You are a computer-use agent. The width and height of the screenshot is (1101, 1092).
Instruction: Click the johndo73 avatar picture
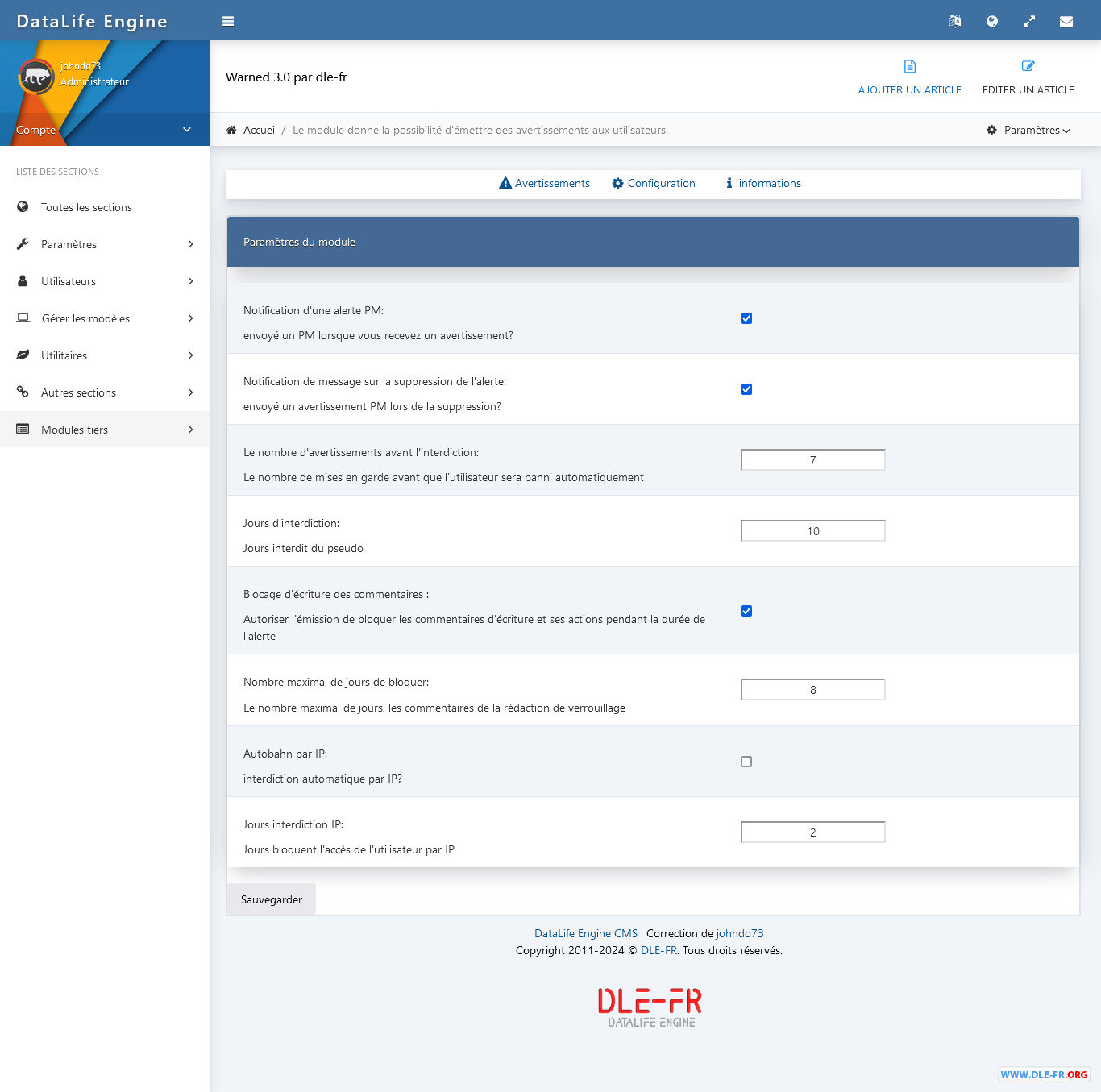[x=36, y=77]
